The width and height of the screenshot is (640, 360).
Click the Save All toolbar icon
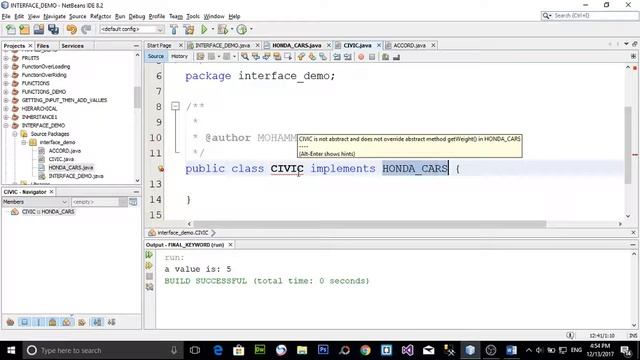pyautogui.click(x=53, y=29)
